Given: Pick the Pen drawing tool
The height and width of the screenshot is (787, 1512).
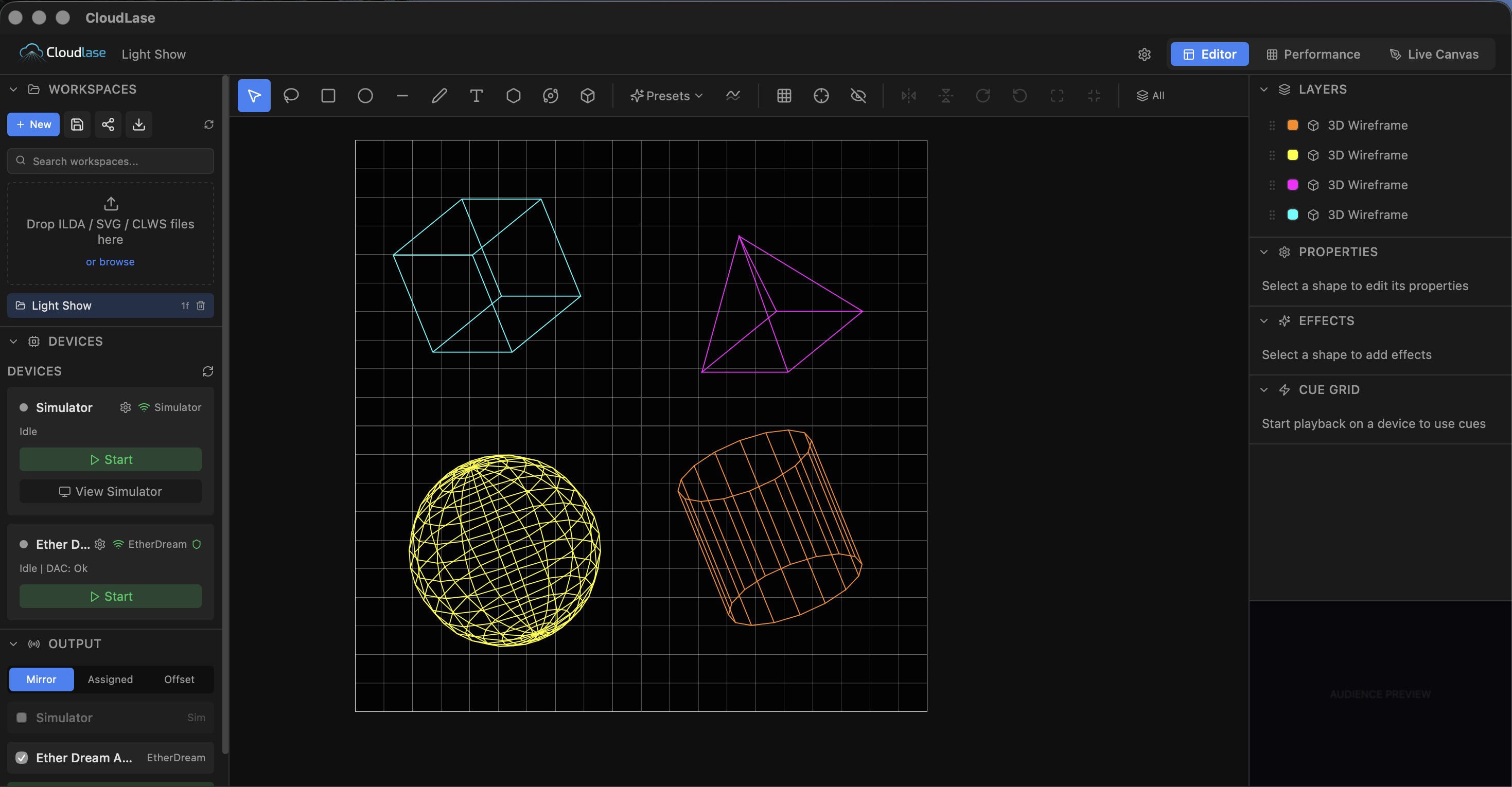Looking at the screenshot, I should click(x=439, y=95).
